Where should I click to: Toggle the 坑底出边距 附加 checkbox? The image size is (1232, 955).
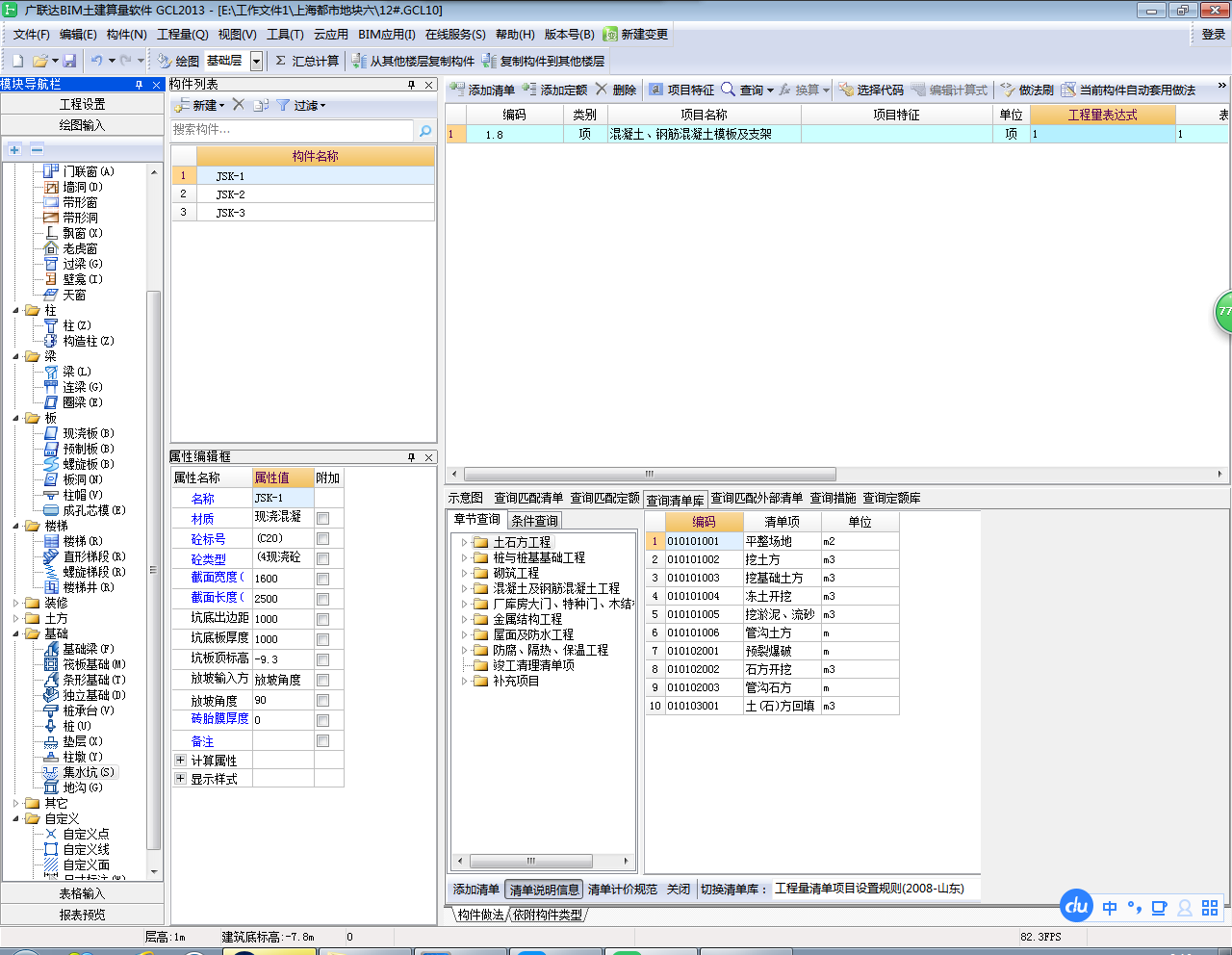coord(323,619)
